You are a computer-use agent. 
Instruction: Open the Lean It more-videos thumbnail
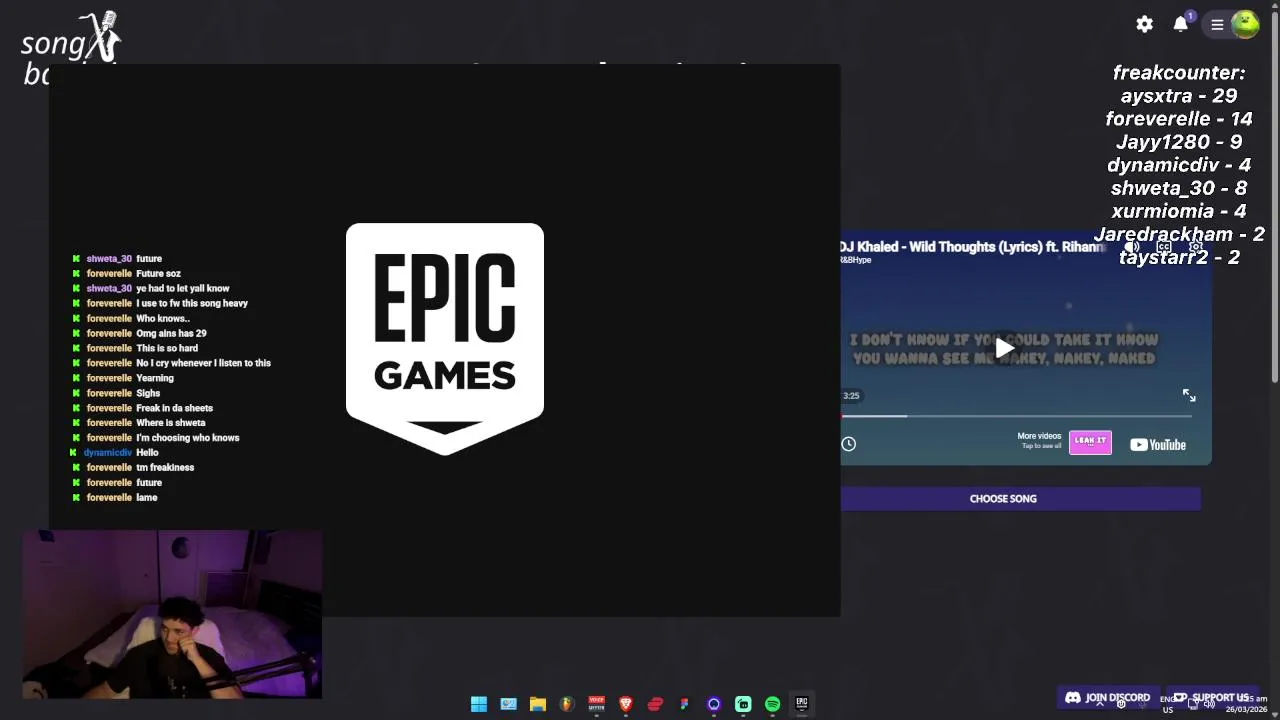click(1090, 441)
